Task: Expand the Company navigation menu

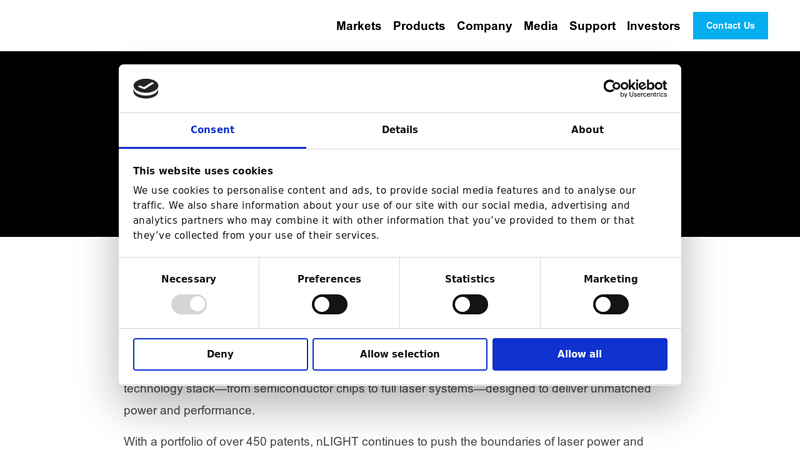Action: coord(484,26)
